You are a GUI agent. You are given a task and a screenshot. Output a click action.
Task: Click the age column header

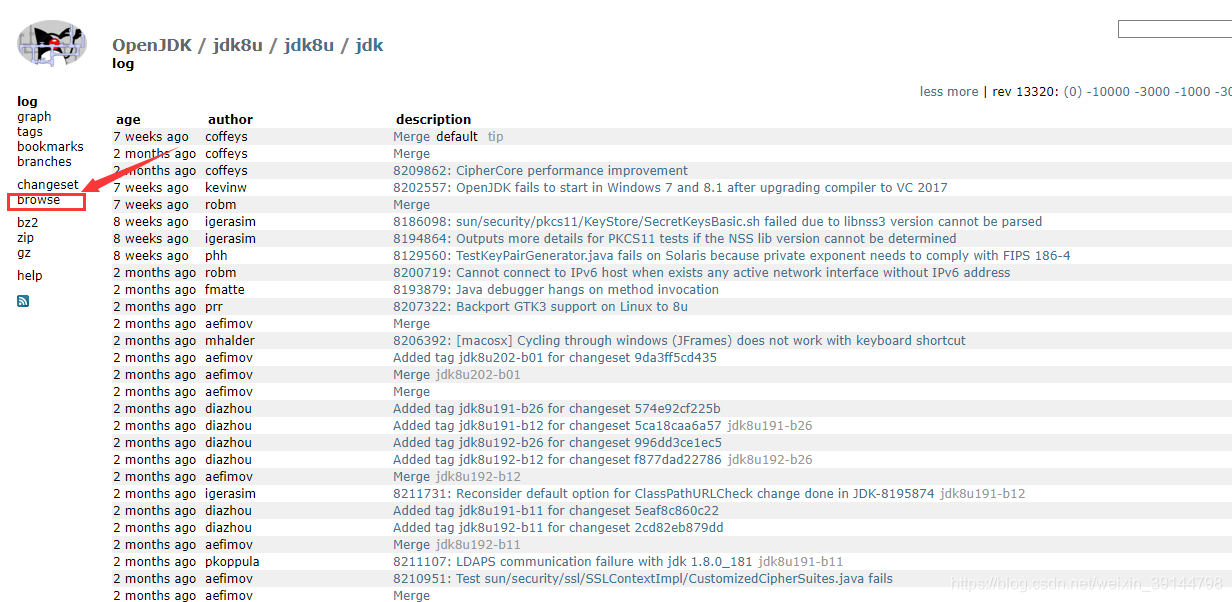[x=128, y=120]
